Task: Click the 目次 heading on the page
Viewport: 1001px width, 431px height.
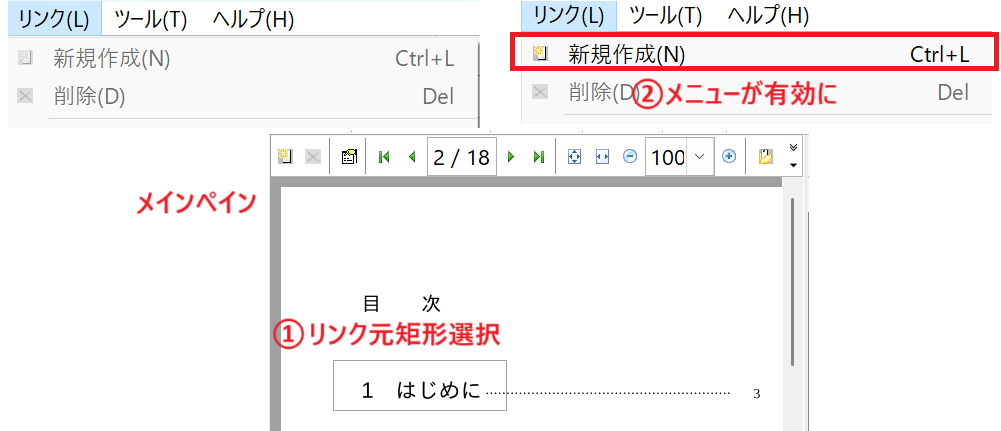Action: tap(402, 303)
